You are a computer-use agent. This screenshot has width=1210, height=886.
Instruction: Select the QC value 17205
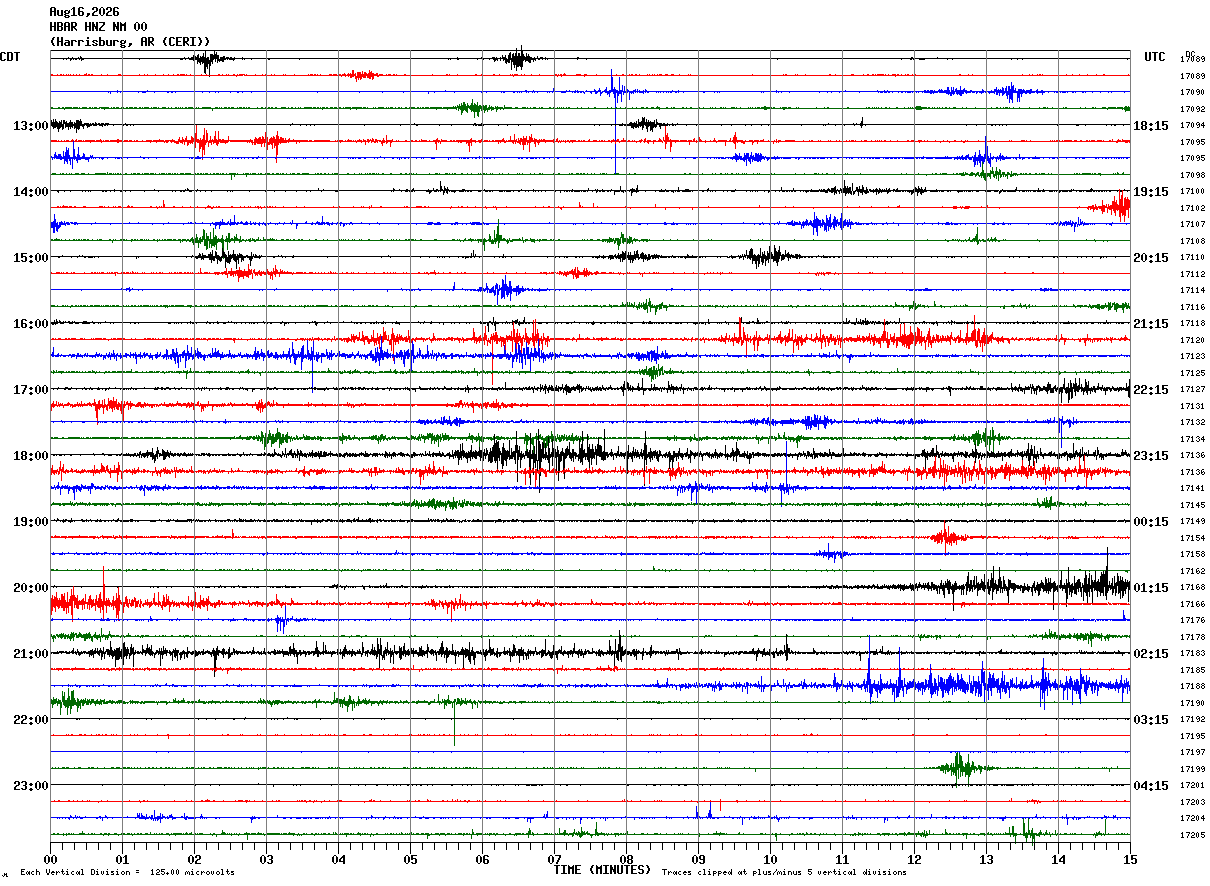click(x=1192, y=835)
